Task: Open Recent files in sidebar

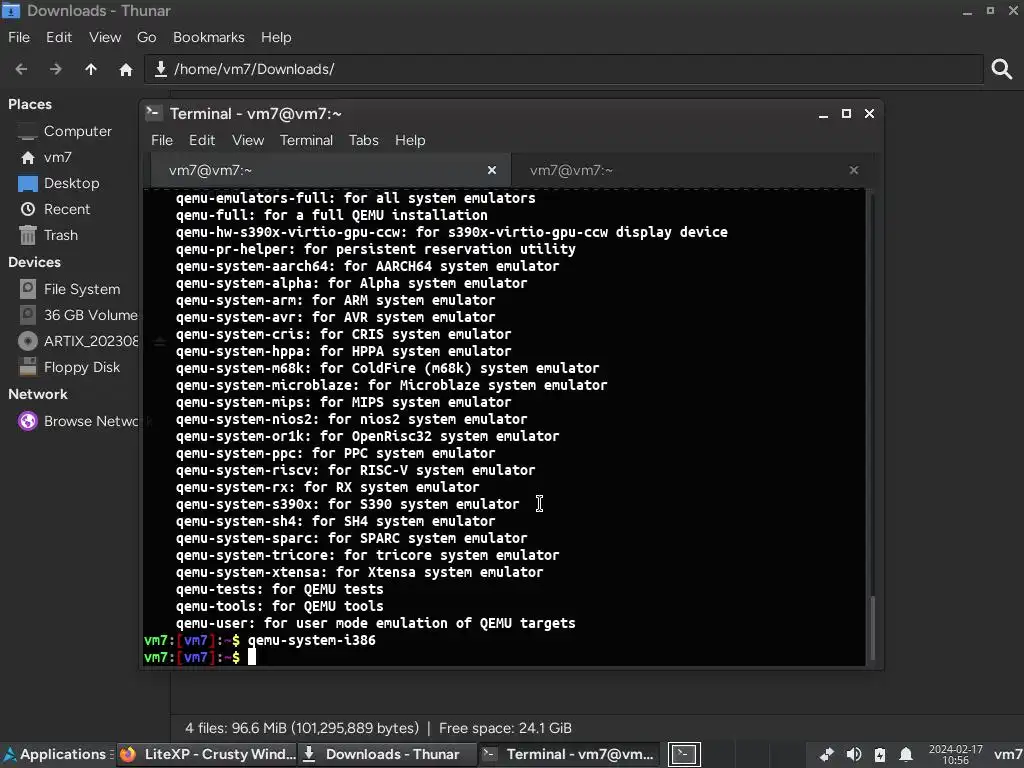Action: (x=67, y=210)
